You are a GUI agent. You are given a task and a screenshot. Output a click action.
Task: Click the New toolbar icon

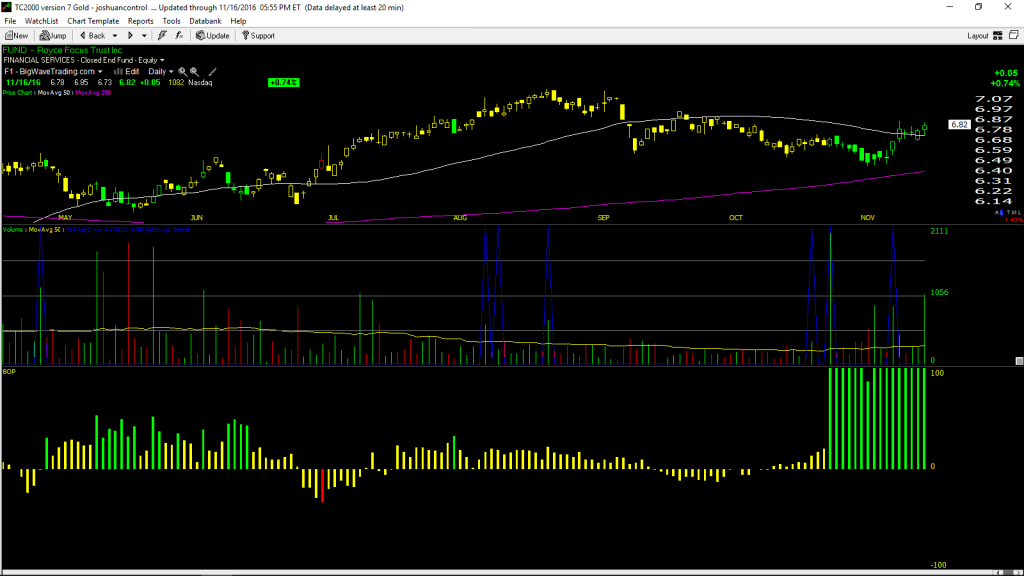16,36
